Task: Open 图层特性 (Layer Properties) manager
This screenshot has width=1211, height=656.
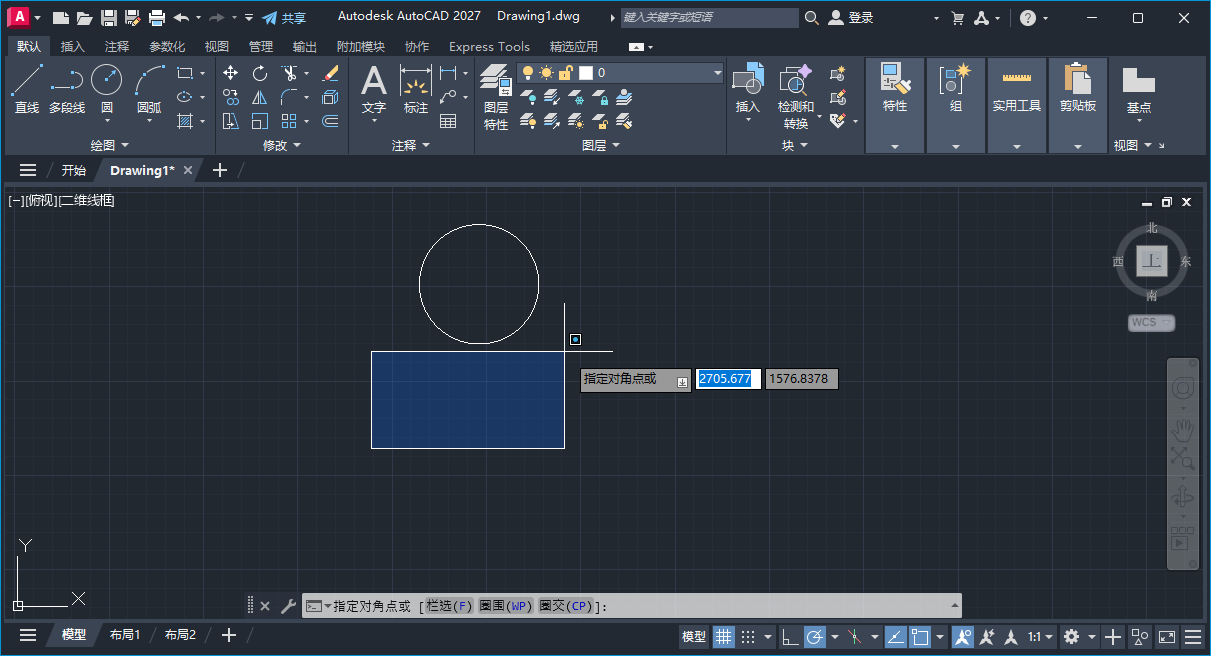Action: pos(496,97)
